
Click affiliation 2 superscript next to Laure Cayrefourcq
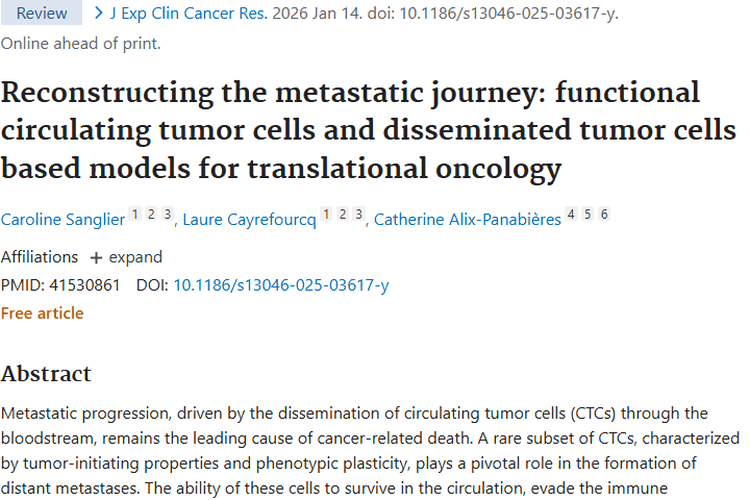click(x=343, y=215)
